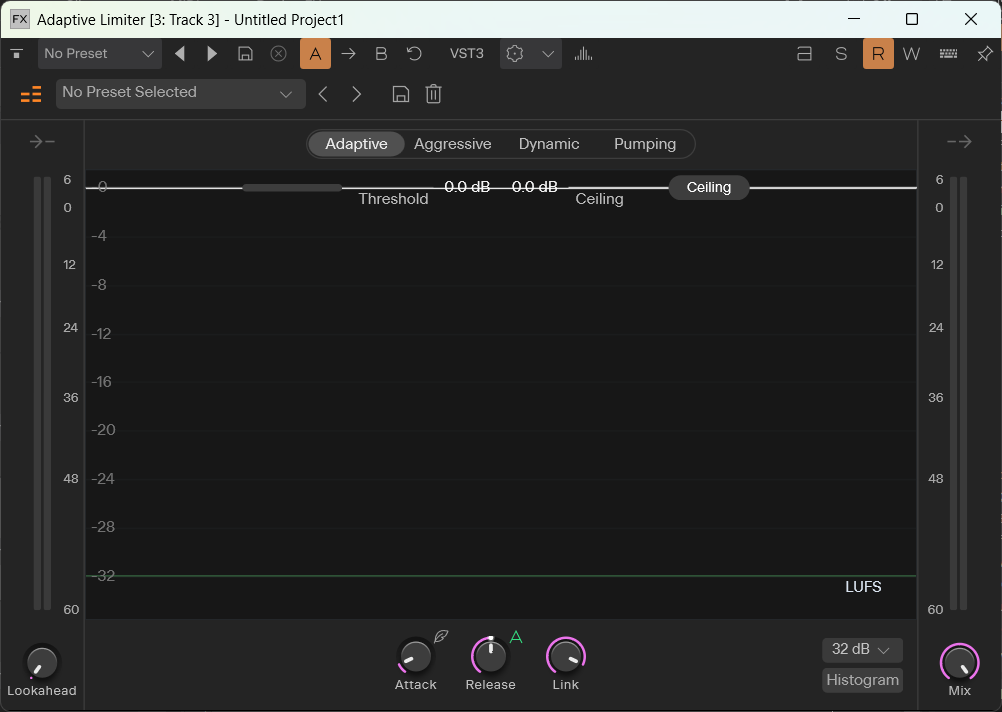The height and width of the screenshot is (712, 1002).
Task: Select the Pumping limiter mode
Action: tap(645, 144)
